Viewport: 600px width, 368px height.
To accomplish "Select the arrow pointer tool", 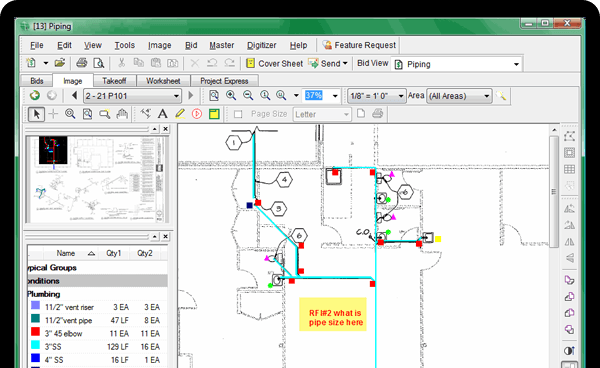I will (36, 114).
